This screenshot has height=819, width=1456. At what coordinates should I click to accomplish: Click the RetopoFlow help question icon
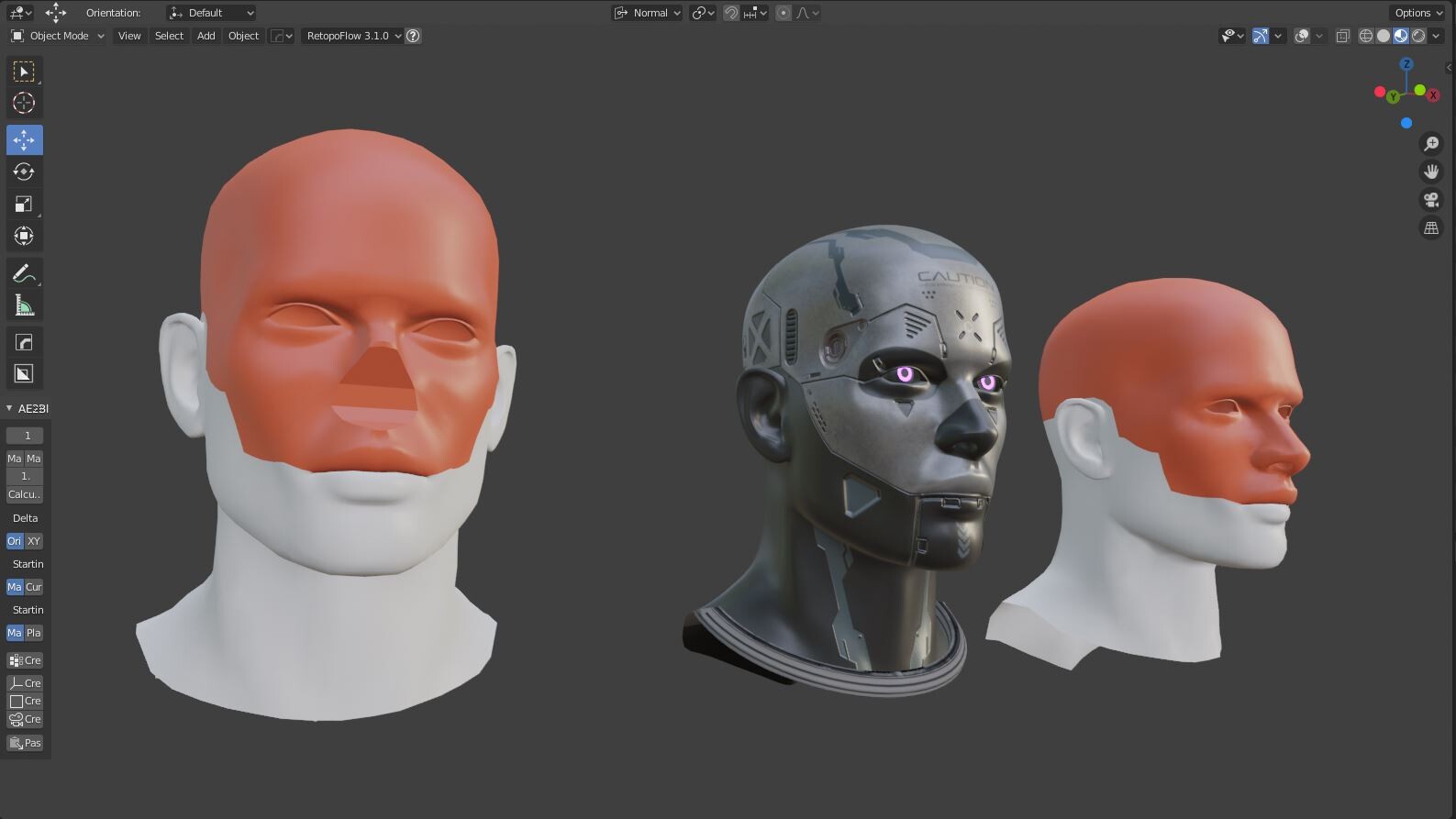pos(414,36)
